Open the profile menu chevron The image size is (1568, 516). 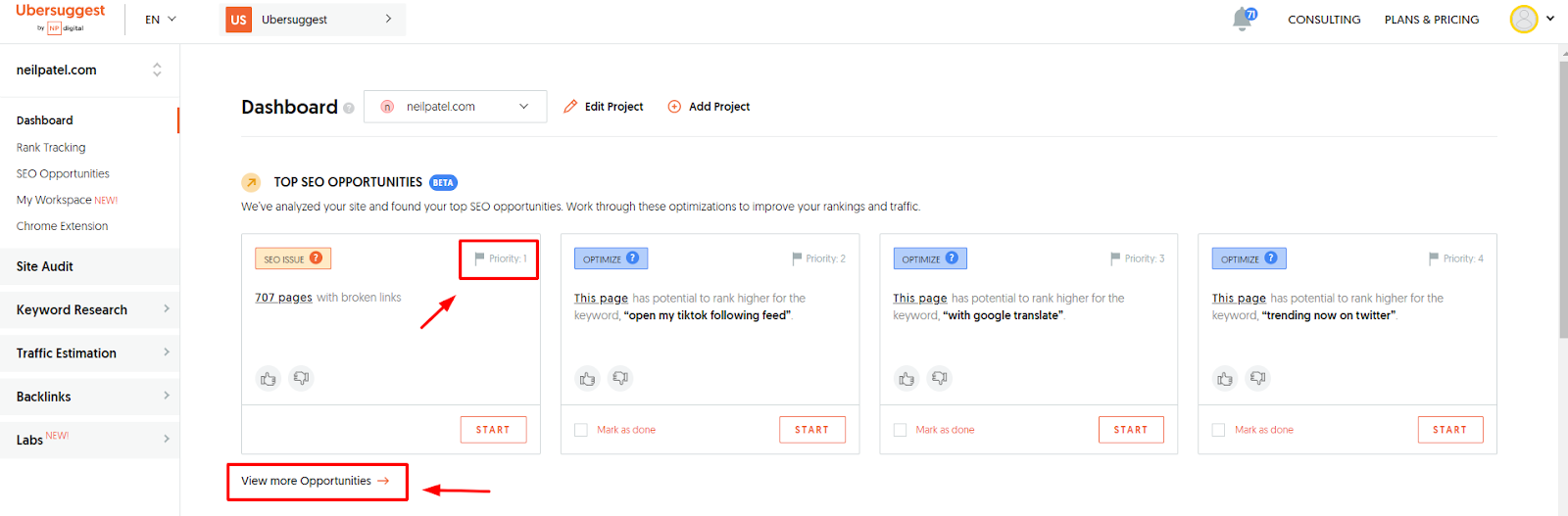(x=1550, y=19)
